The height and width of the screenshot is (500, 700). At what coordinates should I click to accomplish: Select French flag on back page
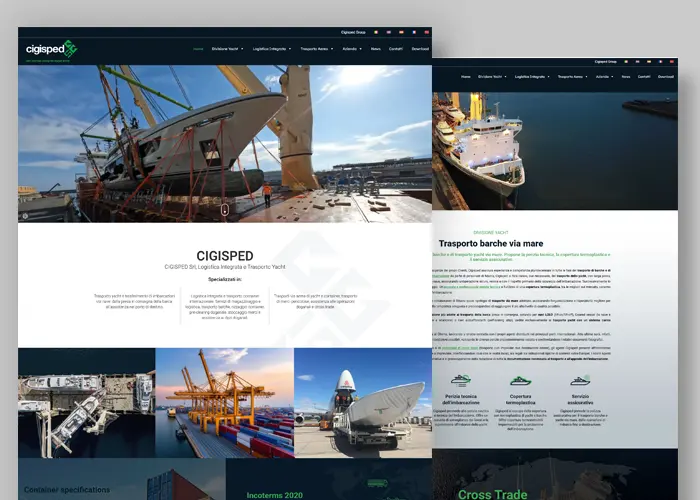tap(660, 62)
